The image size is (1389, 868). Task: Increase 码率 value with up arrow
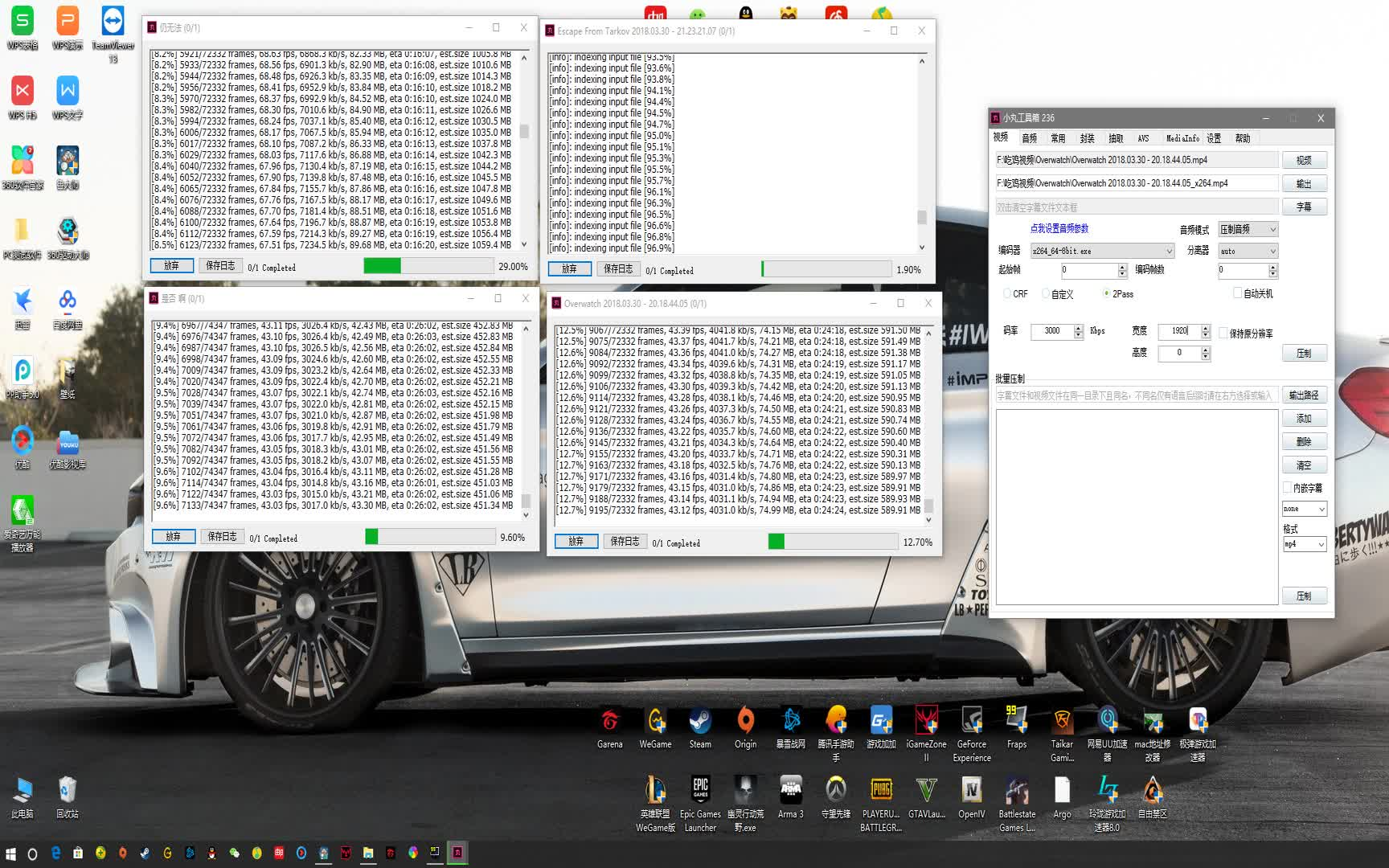1079,327
